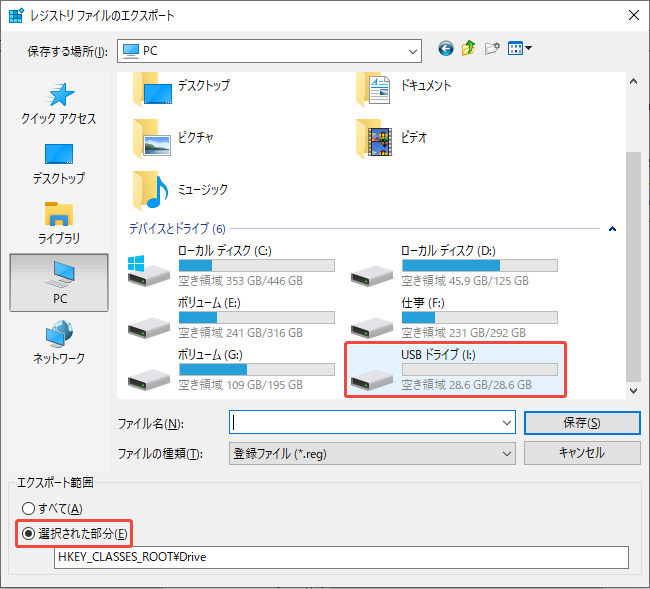
Task: Open the ファイルの種類 dropdown
Action: 372,453
